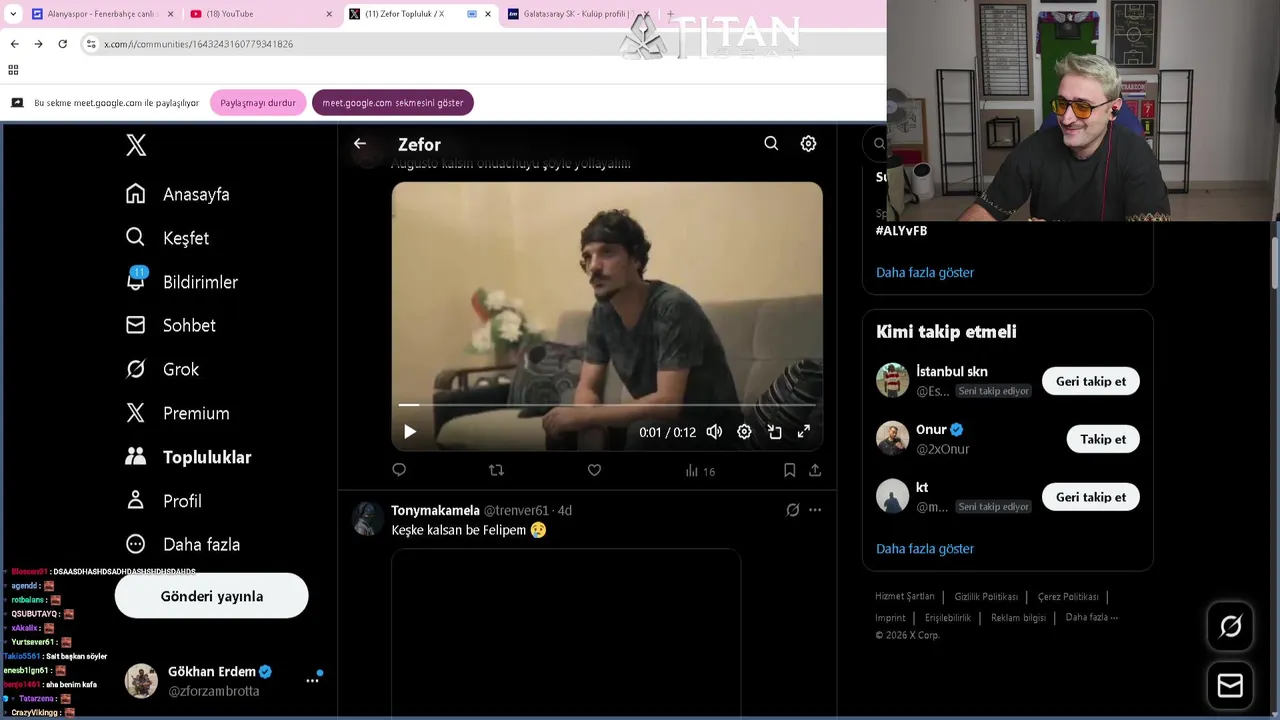Click Daha fazla göster under trends
Screen dimensions: 1280x720
tap(925, 272)
